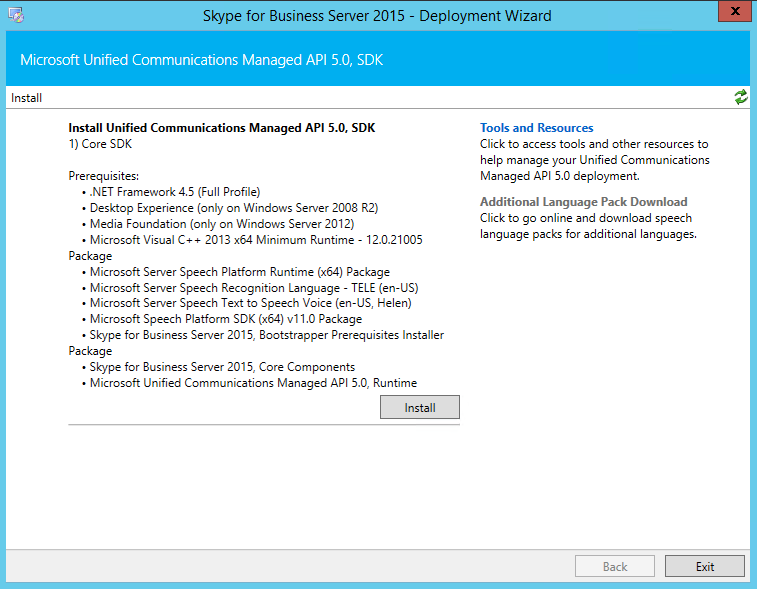
Task: Click 'Microsoft Speech Platform SDK (x64) v11.0 Package'
Action: (x=226, y=319)
